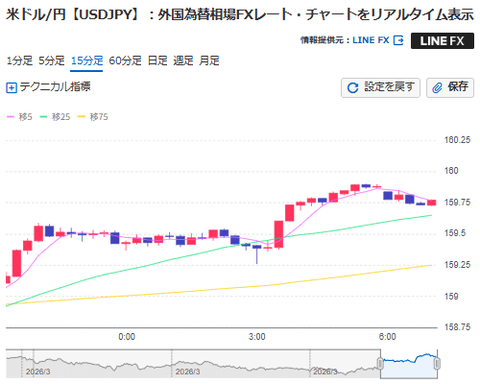Select the 15分足 timeframe tab

tap(87, 61)
